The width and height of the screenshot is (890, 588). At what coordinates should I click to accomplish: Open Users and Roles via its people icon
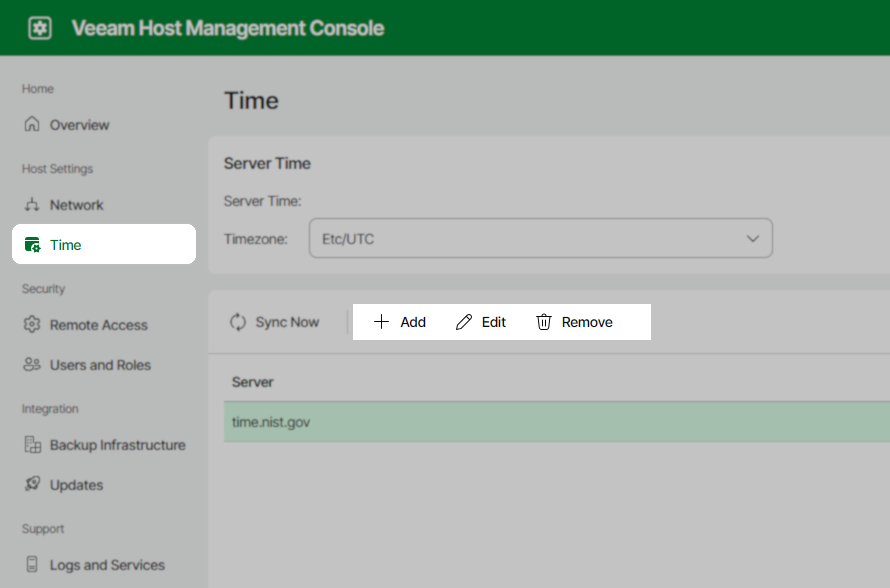pos(30,364)
